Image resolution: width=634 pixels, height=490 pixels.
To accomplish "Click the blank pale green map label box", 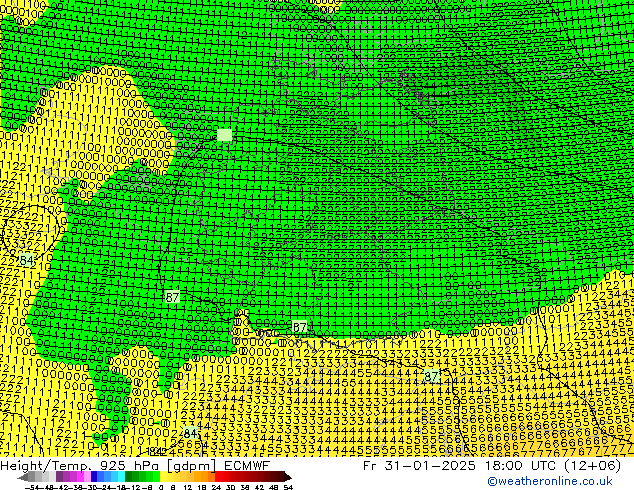I will pos(225,135).
